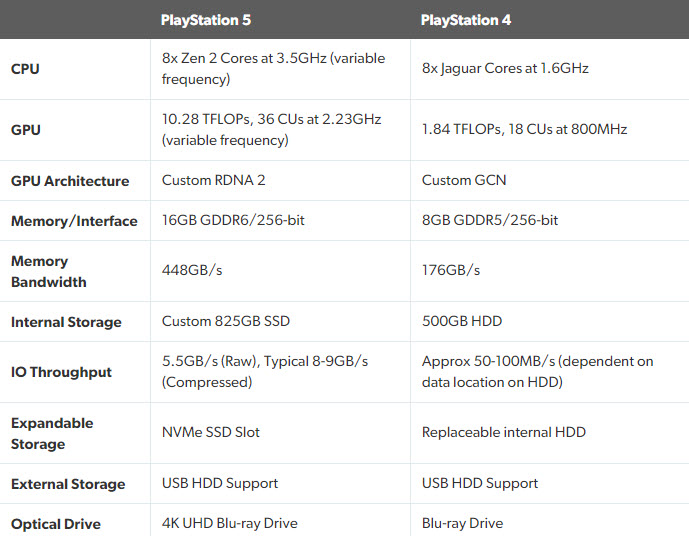Select the '8x Jaguar Cores at 1.6GHz' cell
The width and height of the screenshot is (689, 536).
click(x=505, y=68)
